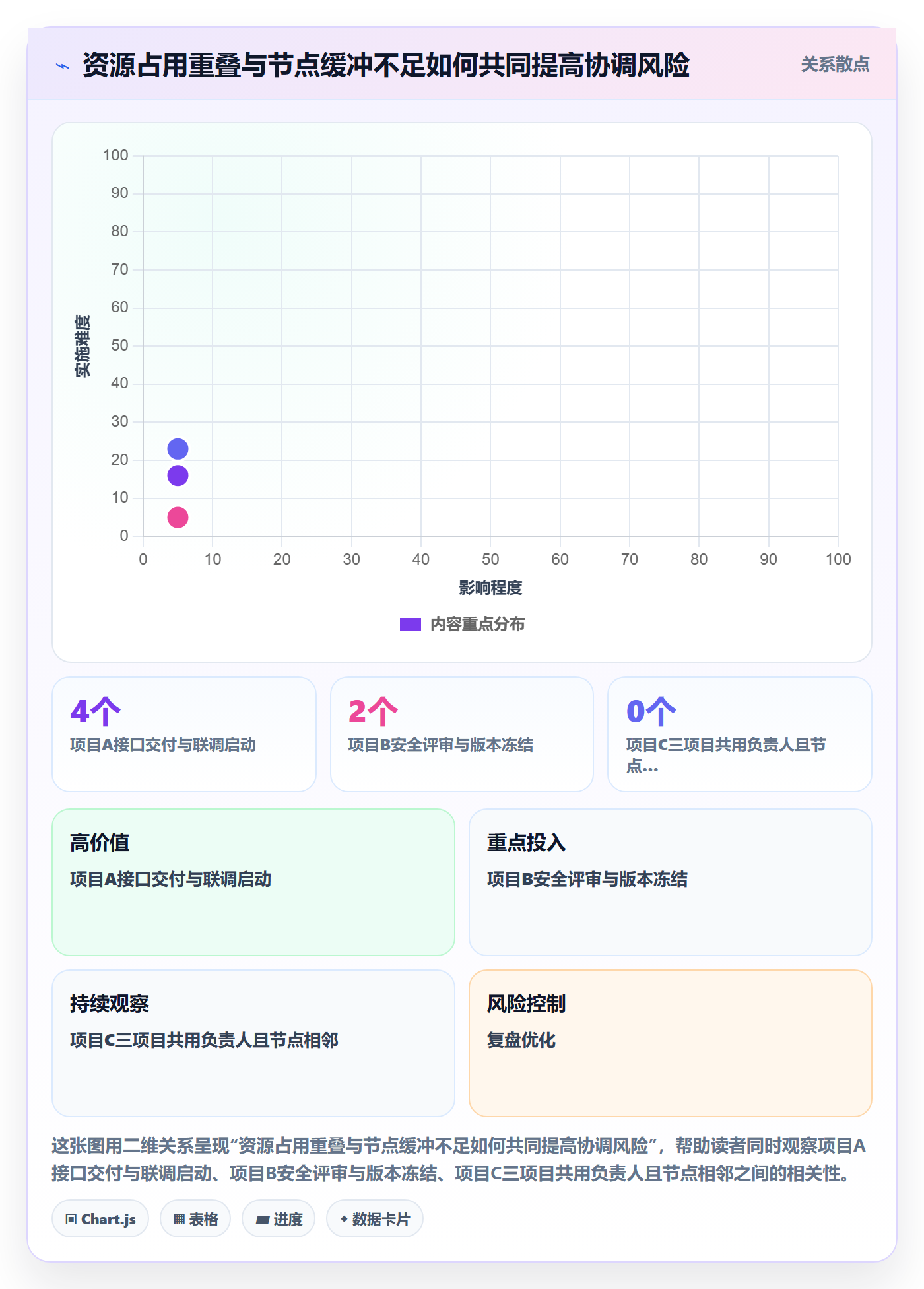
Task: Toggle the 内容重点分布 legend color box
Action: (410, 625)
